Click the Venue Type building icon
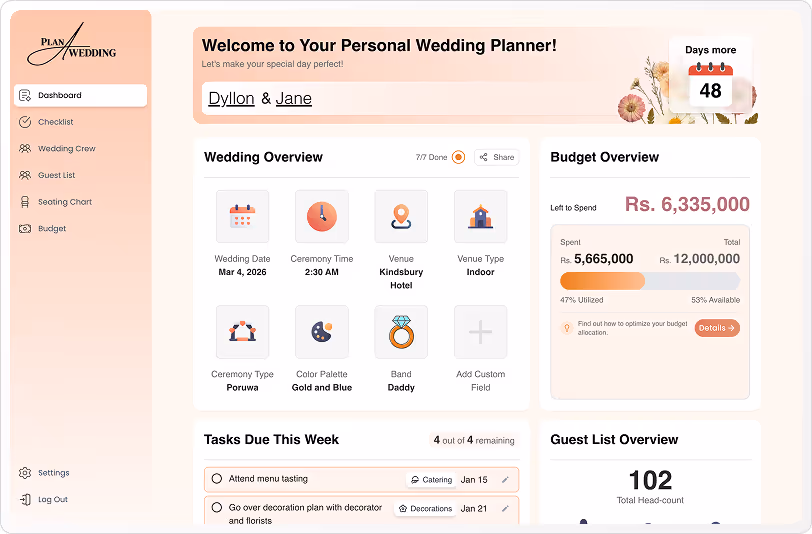The image size is (812, 534). coord(481,216)
